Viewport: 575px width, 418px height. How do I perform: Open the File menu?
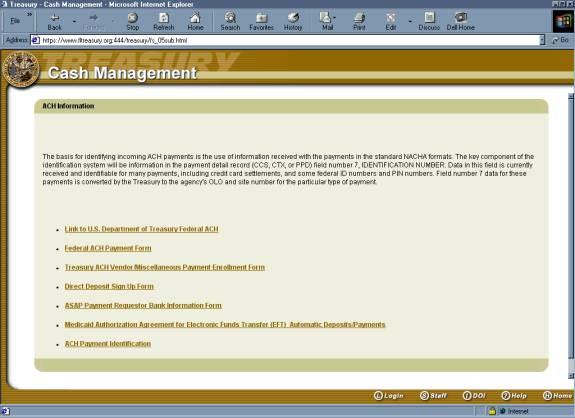tap(15, 21)
